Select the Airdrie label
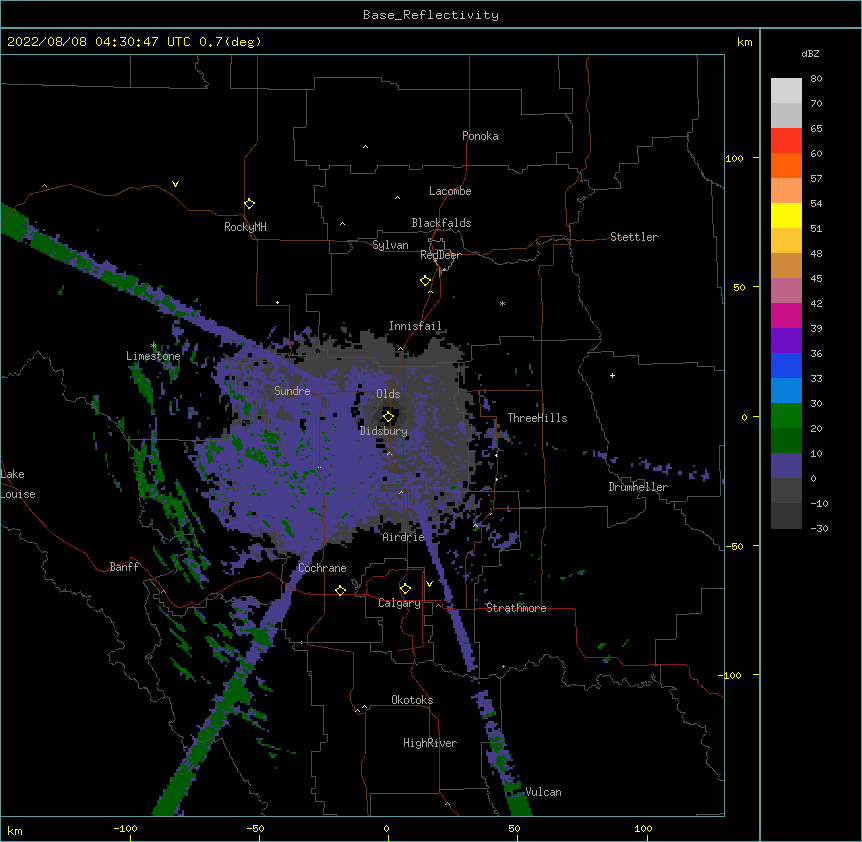The width and height of the screenshot is (862, 842). click(x=404, y=537)
